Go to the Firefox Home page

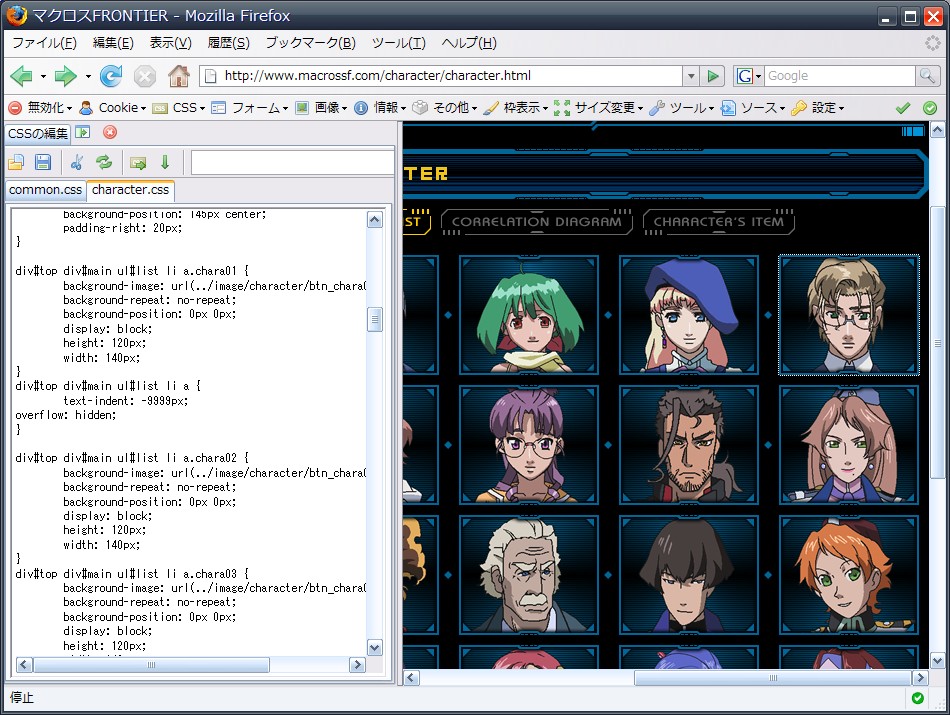(x=178, y=76)
